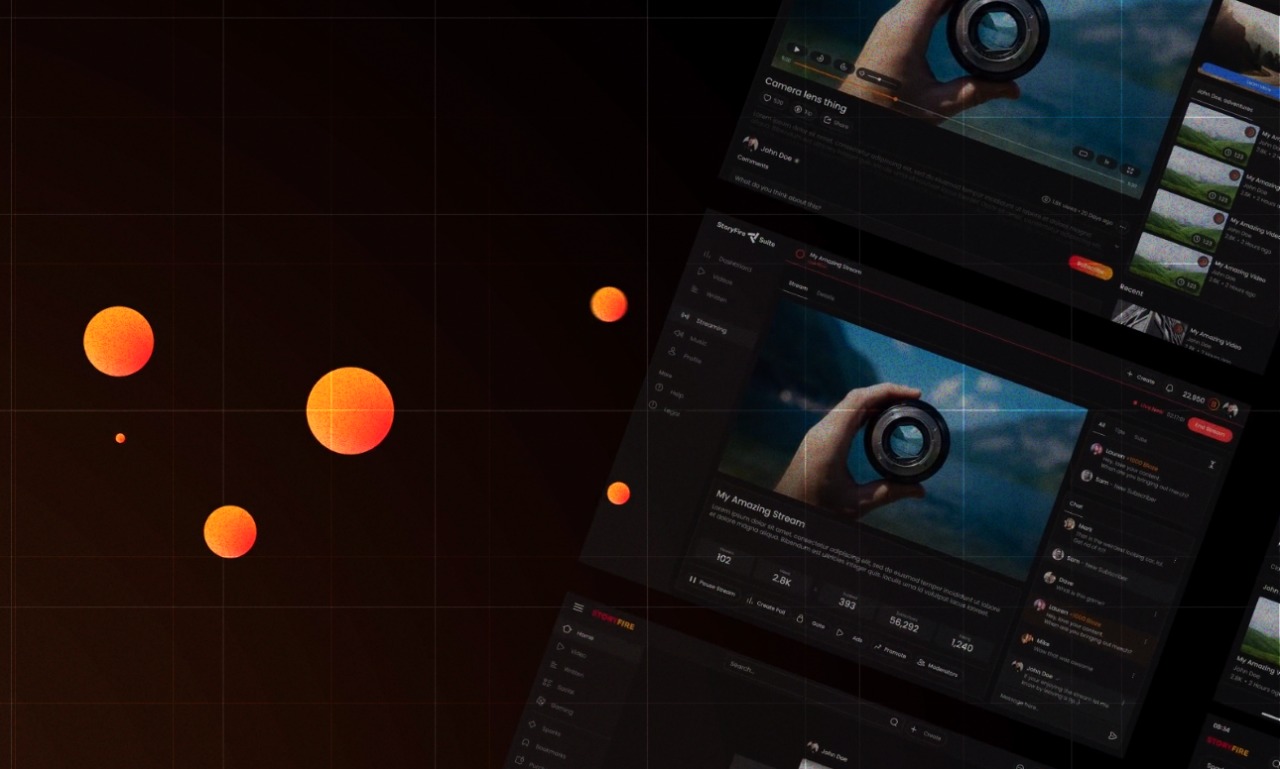Select the All tab in the stream chat panel
Screen dimensions: 1280x769
1103,425
